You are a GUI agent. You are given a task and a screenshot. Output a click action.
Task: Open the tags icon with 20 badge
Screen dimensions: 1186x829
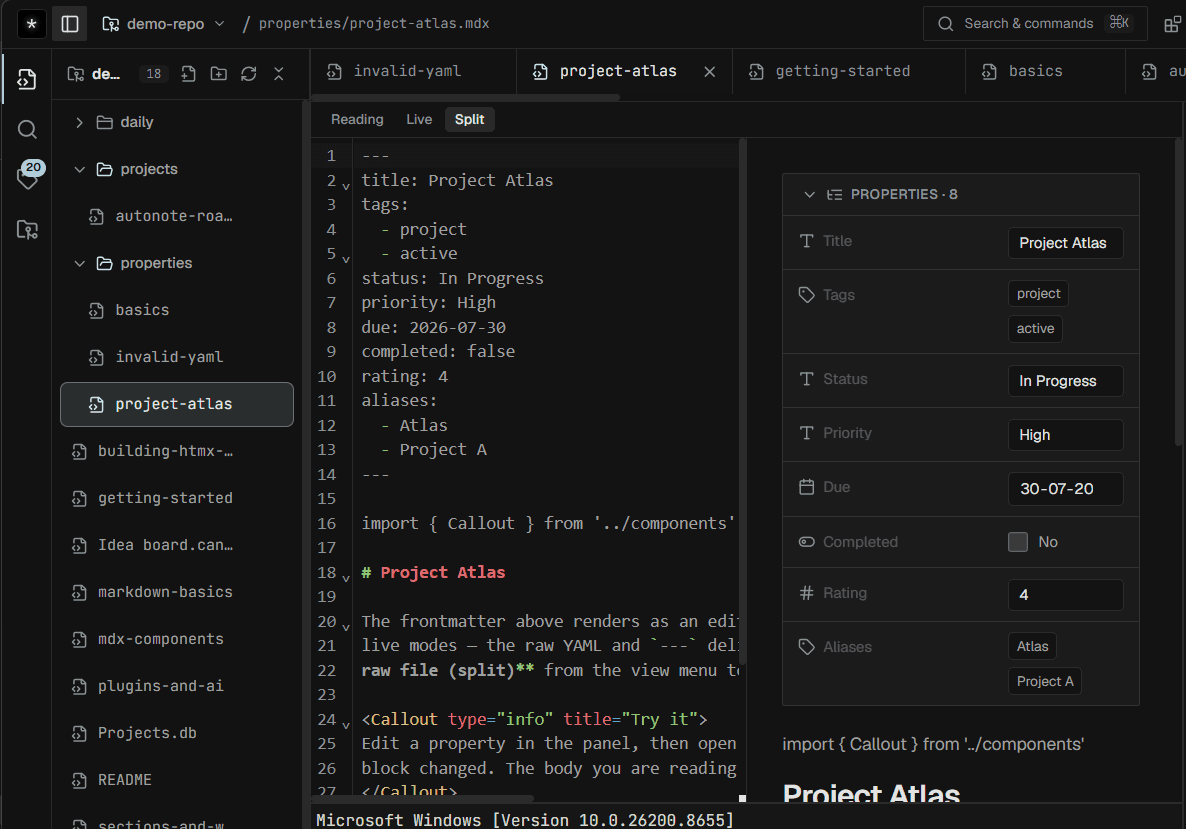pos(29,175)
